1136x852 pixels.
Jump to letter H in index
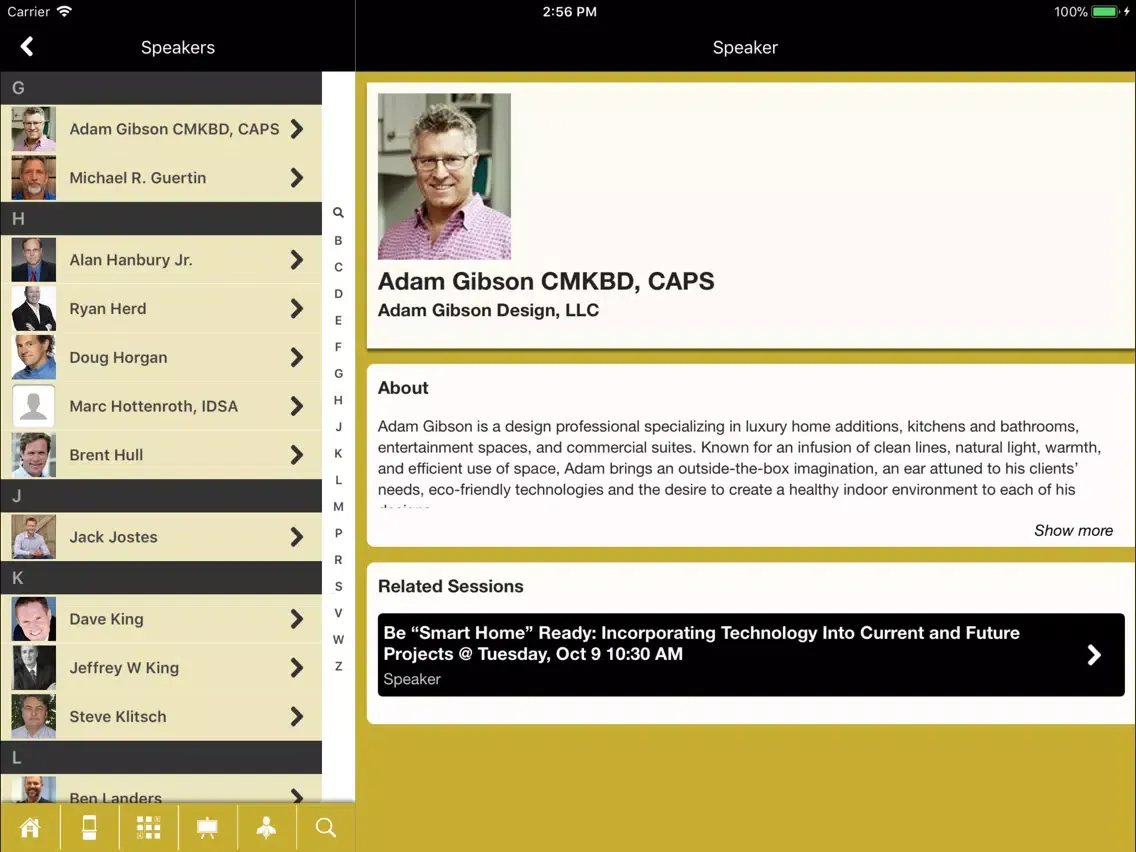point(338,400)
